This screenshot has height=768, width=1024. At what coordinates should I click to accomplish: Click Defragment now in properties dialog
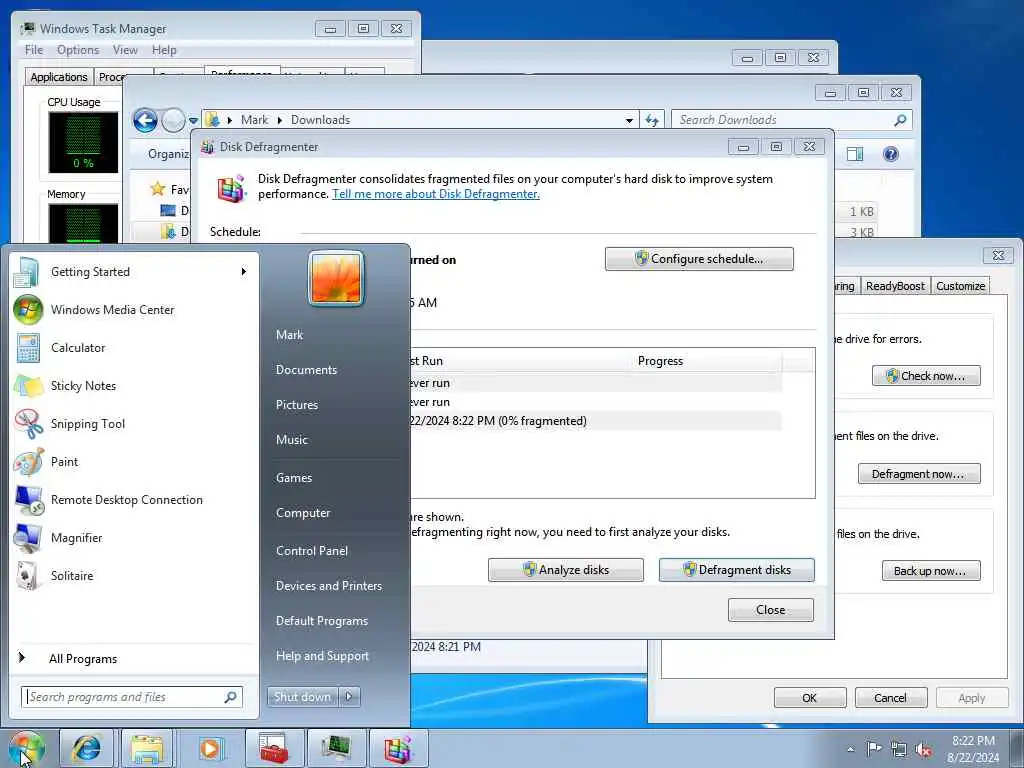pos(919,473)
